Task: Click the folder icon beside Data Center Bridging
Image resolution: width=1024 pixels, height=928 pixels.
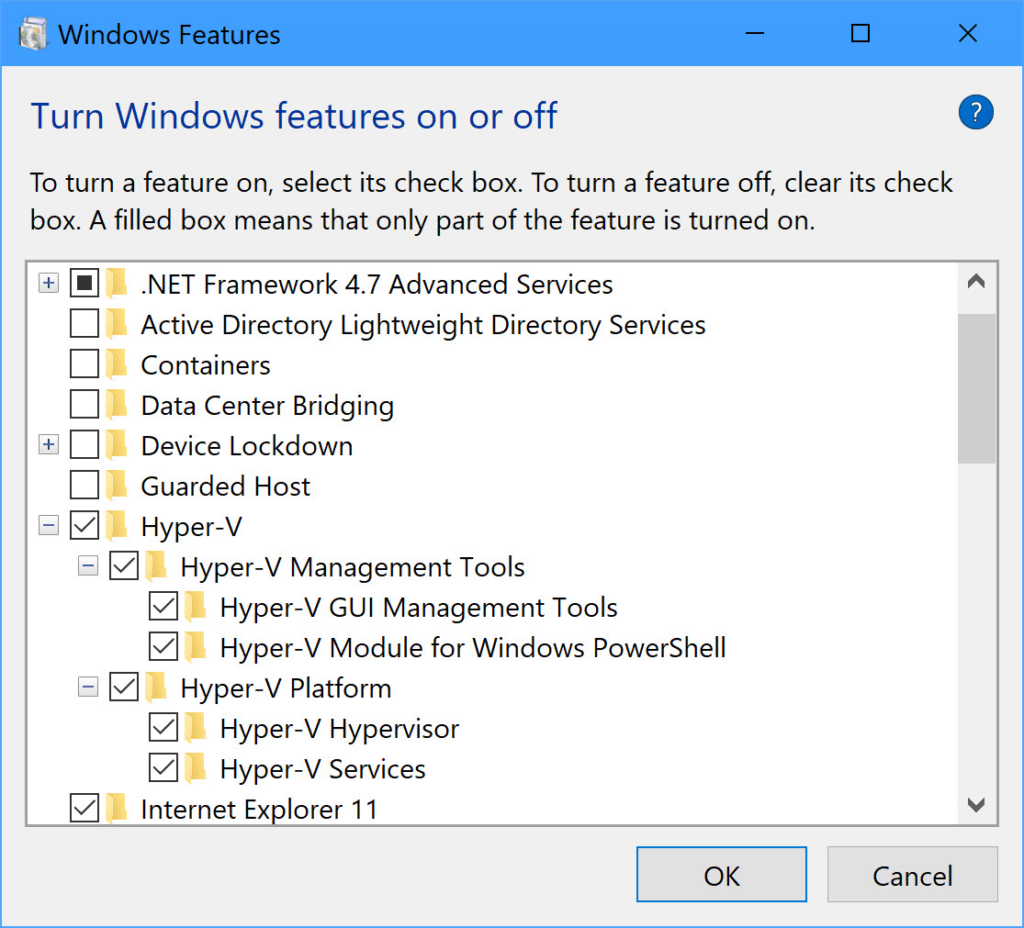Action: tap(118, 405)
